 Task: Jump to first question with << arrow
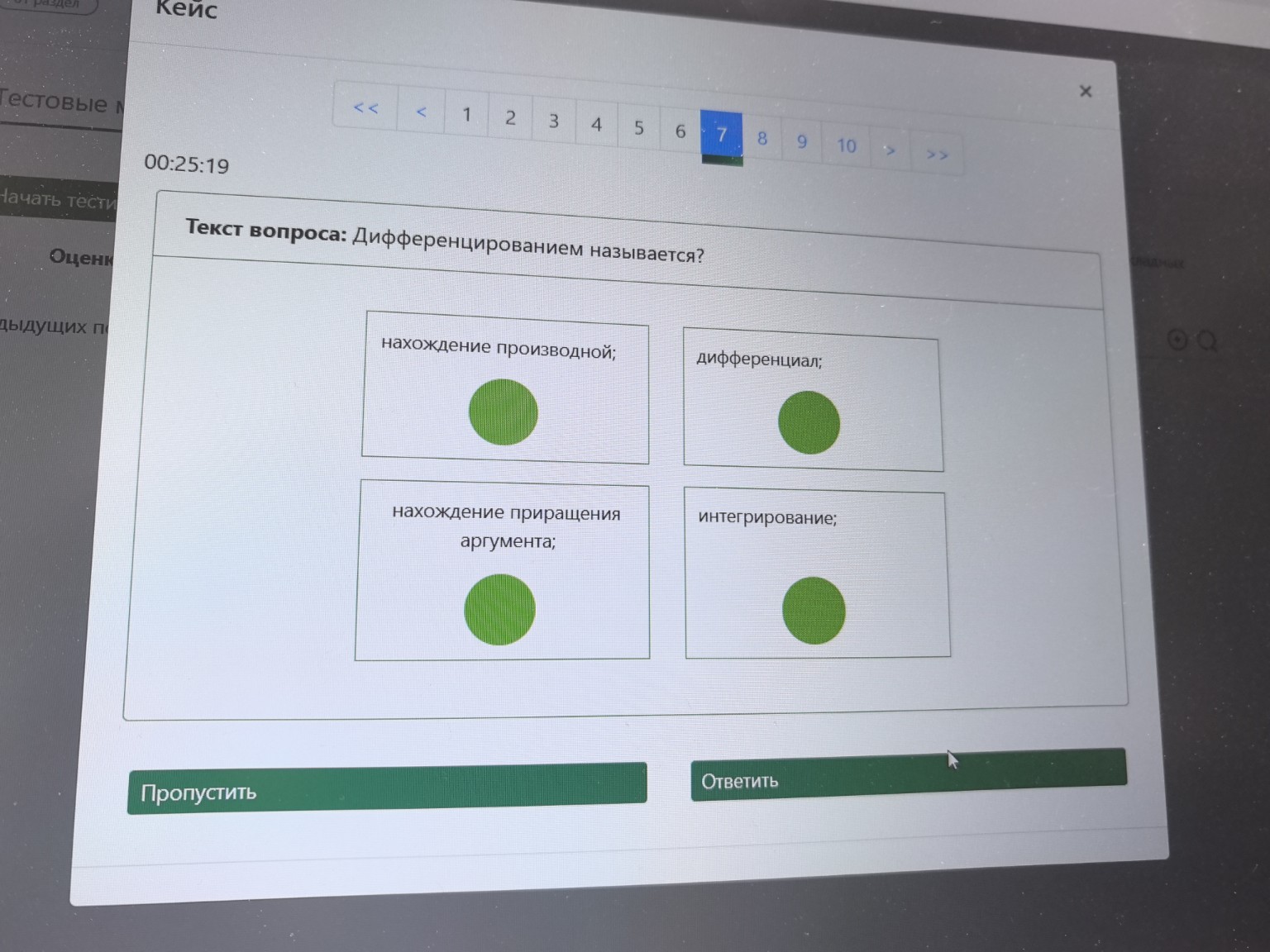click(365, 108)
